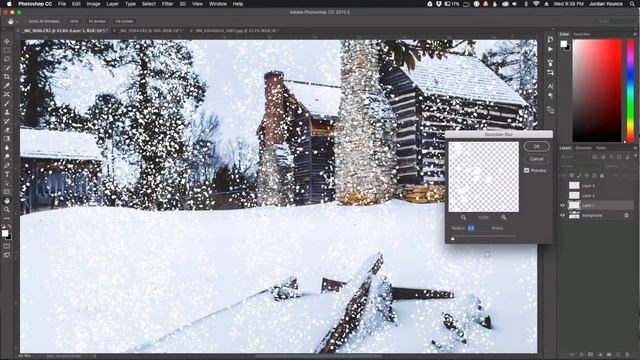Select the Spot Healing Brush tool
640x360 pixels.
click(x=7, y=94)
